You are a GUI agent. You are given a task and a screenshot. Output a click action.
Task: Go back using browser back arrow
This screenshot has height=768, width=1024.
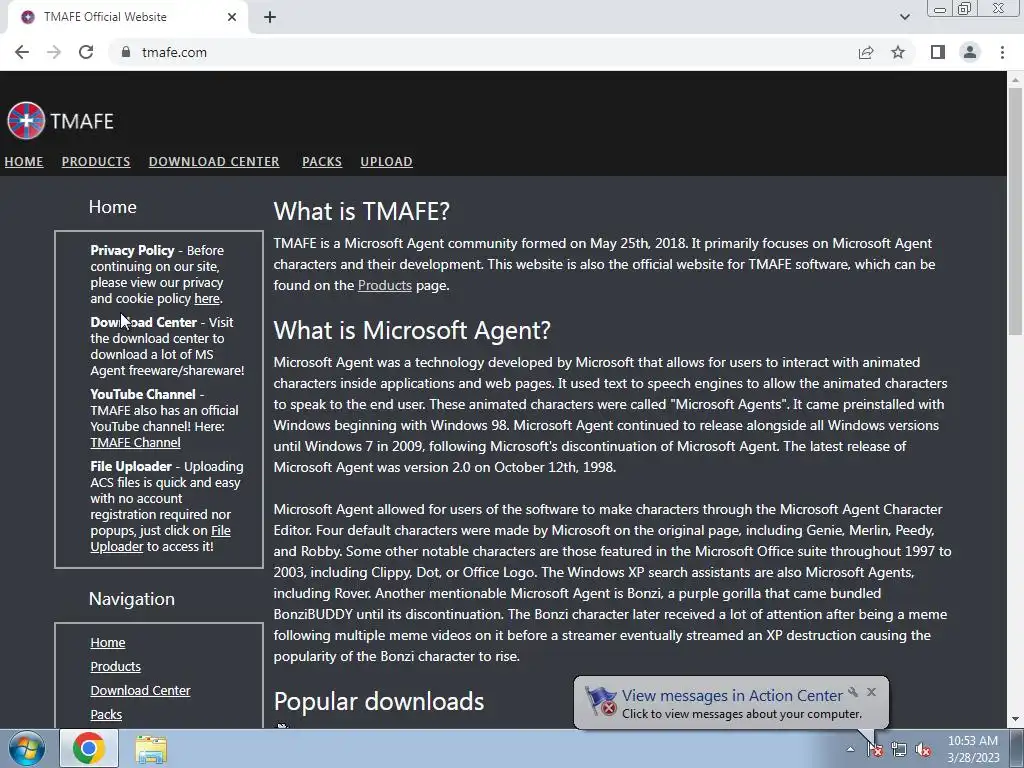(x=22, y=52)
